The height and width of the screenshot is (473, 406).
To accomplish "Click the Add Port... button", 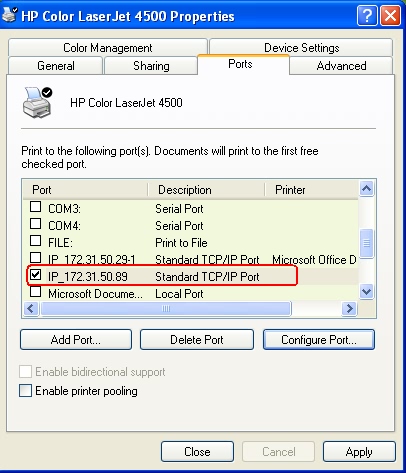I will point(76,340).
